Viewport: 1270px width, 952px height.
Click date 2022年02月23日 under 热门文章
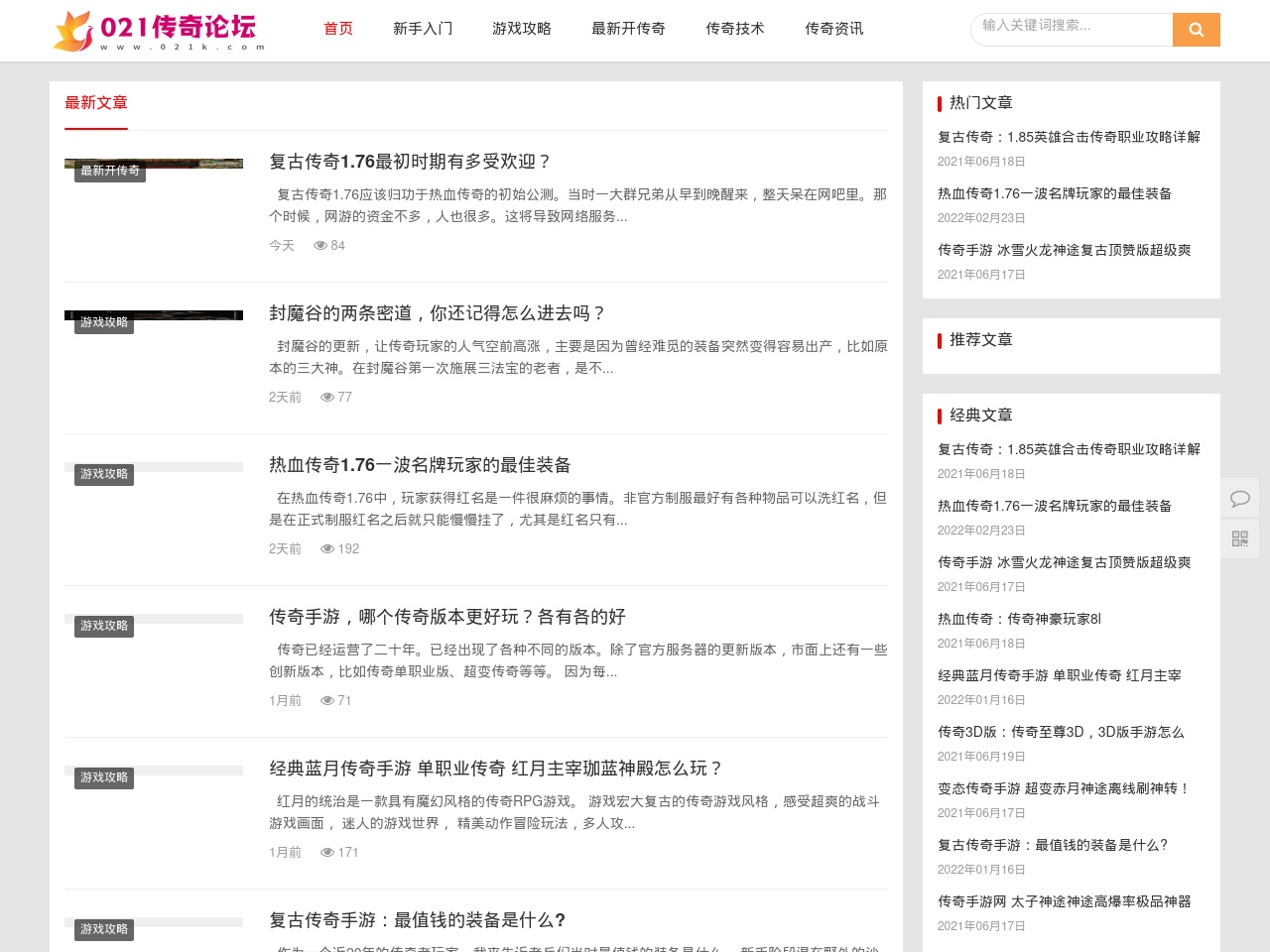(x=981, y=218)
